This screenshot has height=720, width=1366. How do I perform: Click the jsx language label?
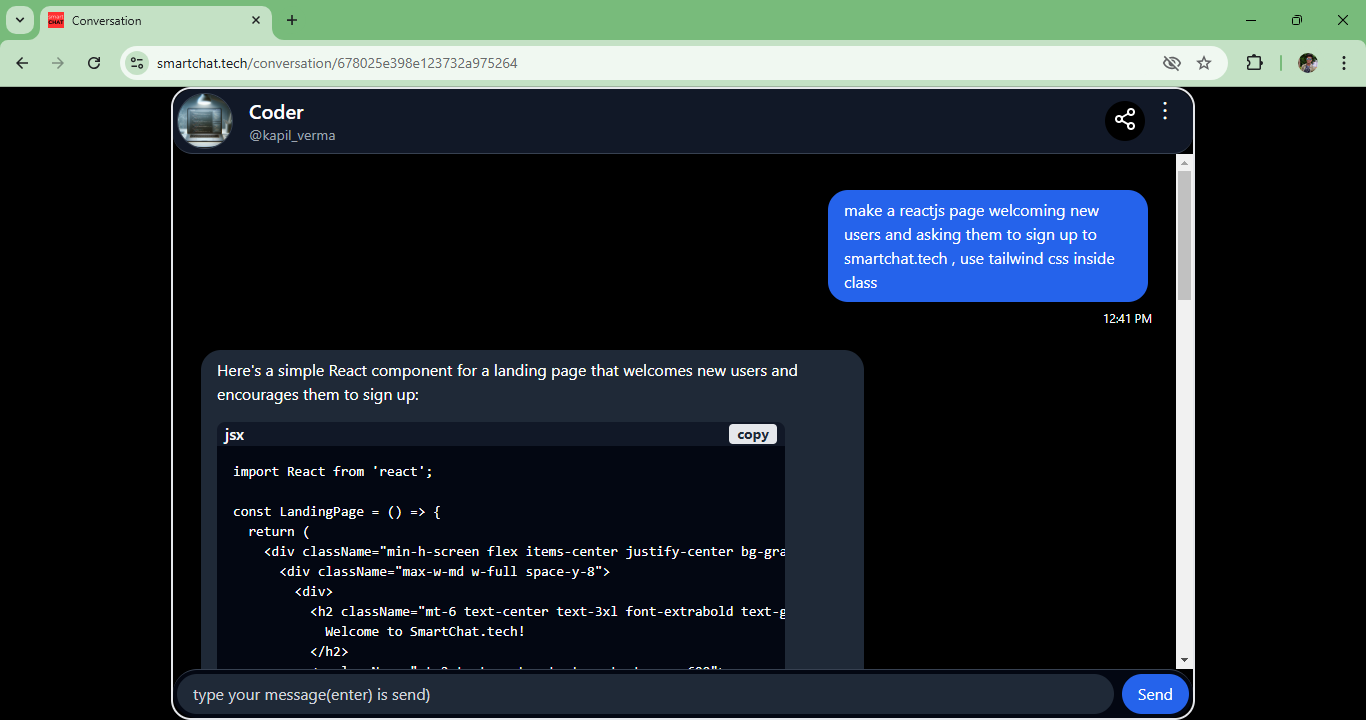click(234, 434)
